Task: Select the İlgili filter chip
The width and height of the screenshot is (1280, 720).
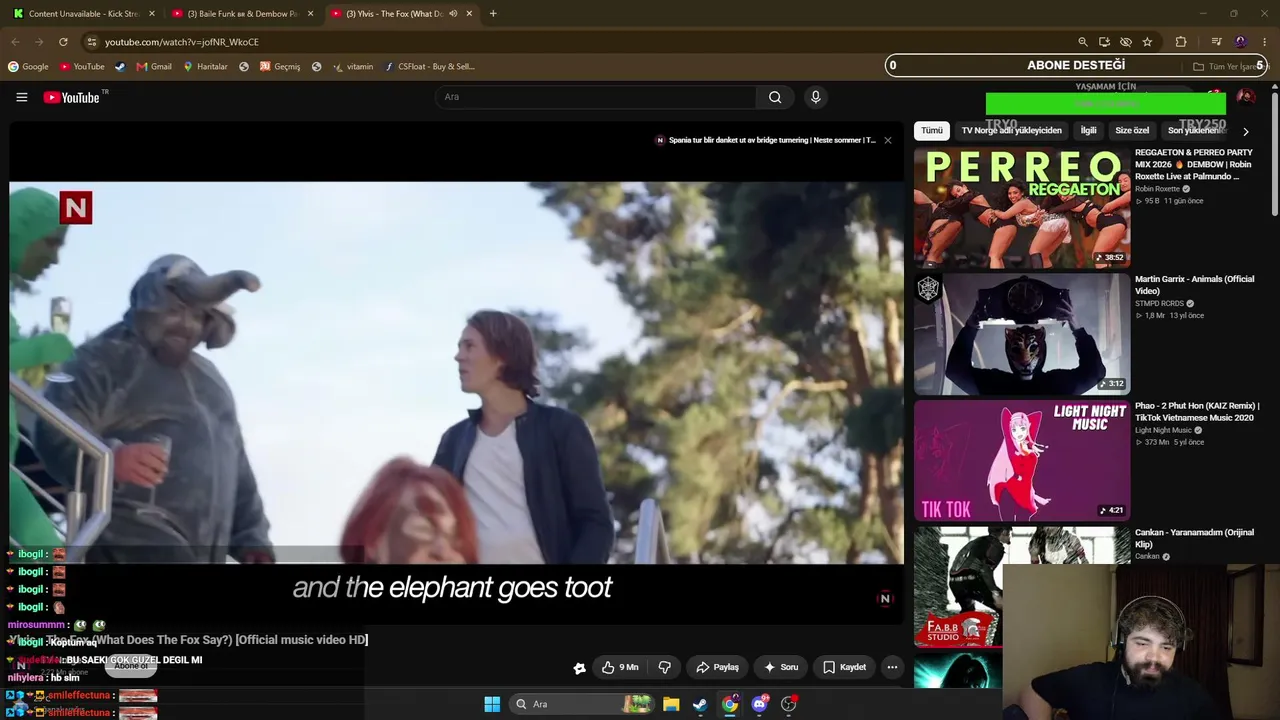Action: pos(1088,130)
